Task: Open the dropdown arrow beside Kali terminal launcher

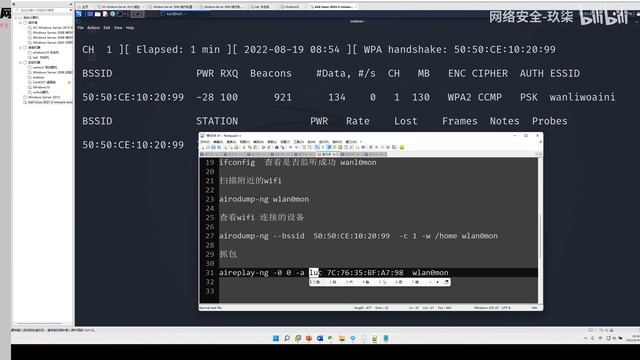Action: [x=125, y=14]
